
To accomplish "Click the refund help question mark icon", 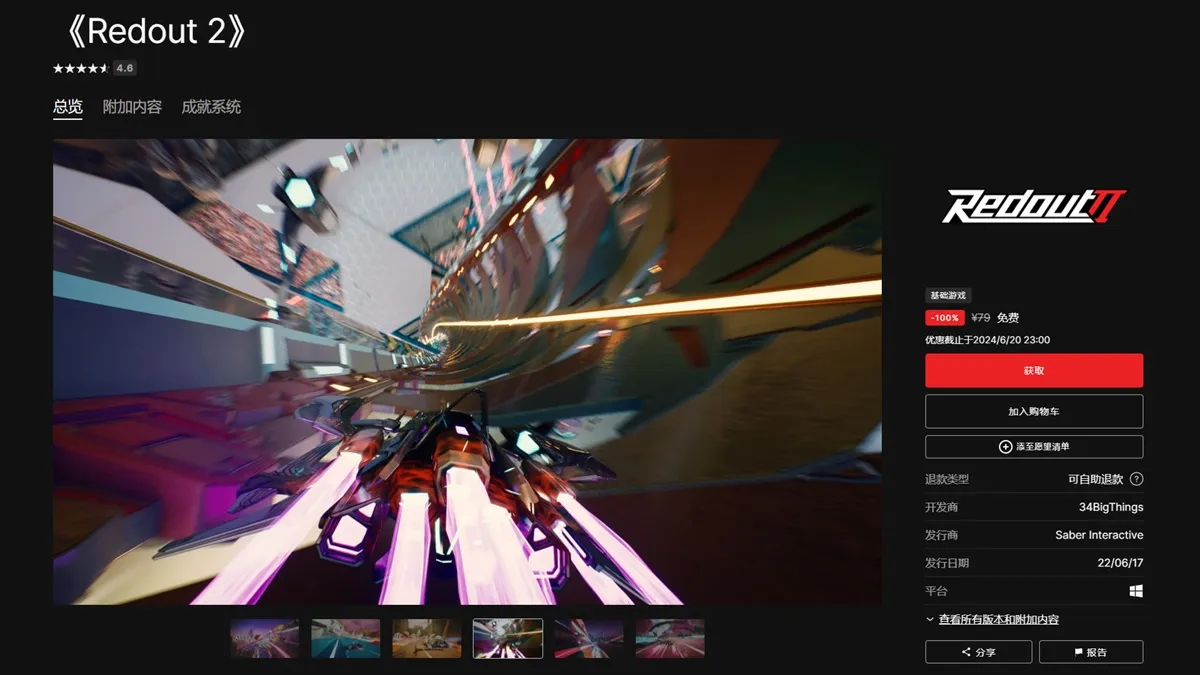I will pyautogui.click(x=1136, y=479).
